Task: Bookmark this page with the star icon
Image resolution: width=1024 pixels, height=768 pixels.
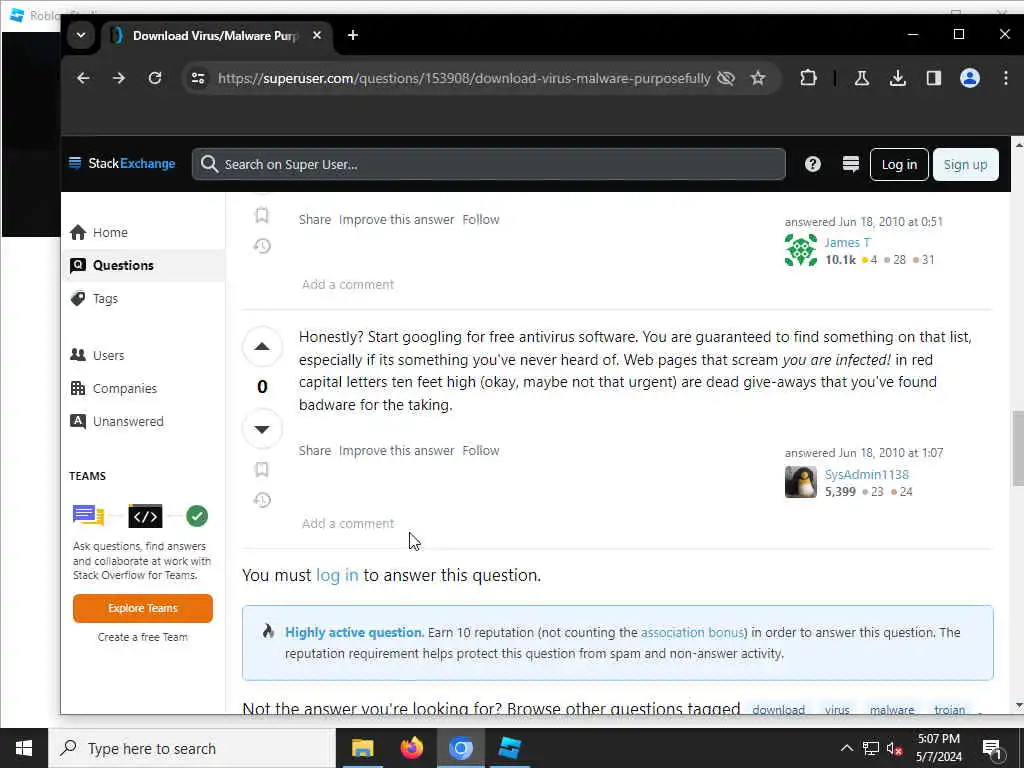Action: tap(758, 78)
